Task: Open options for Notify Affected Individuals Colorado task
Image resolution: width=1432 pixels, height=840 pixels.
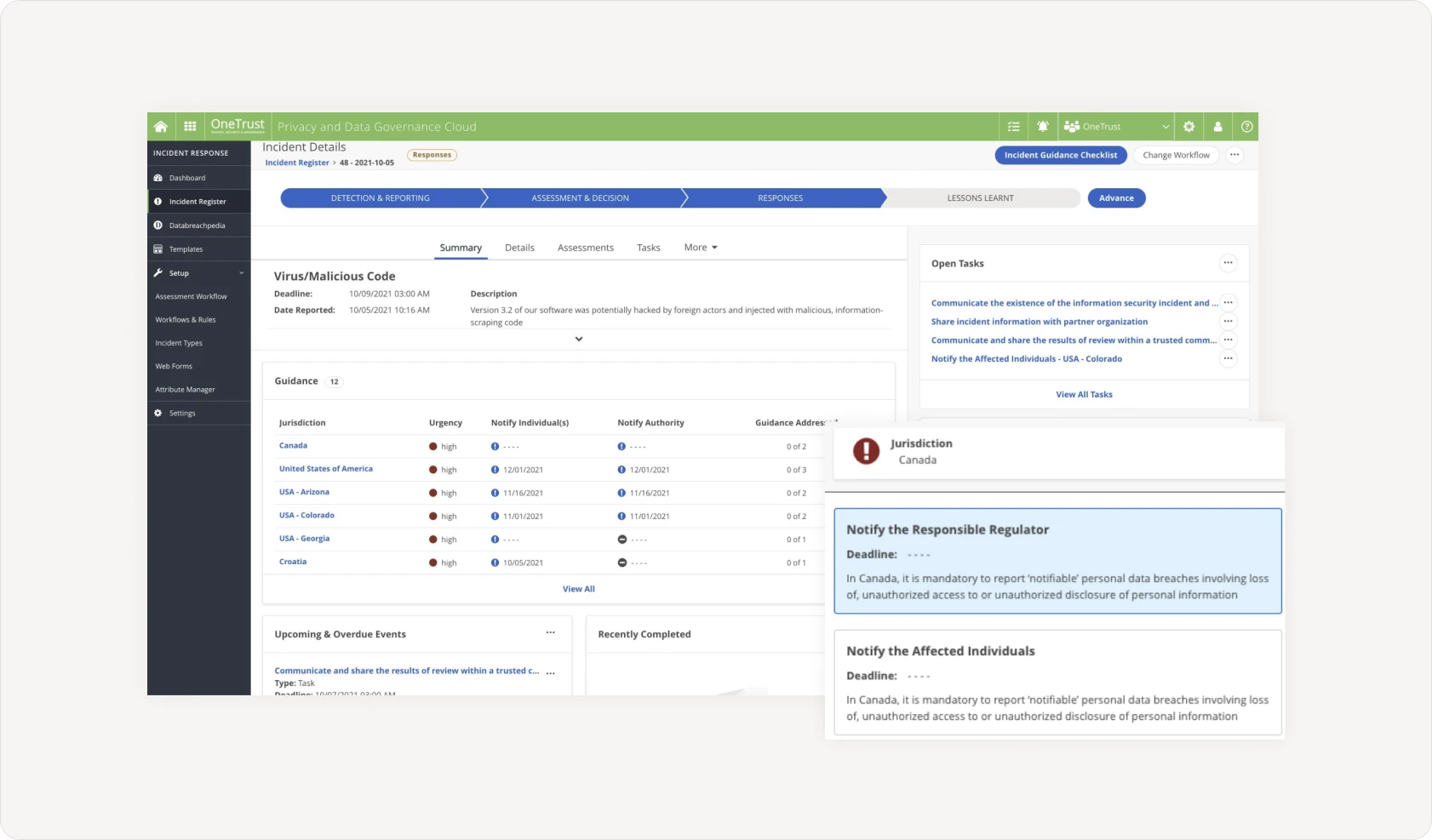Action: (x=1228, y=358)
